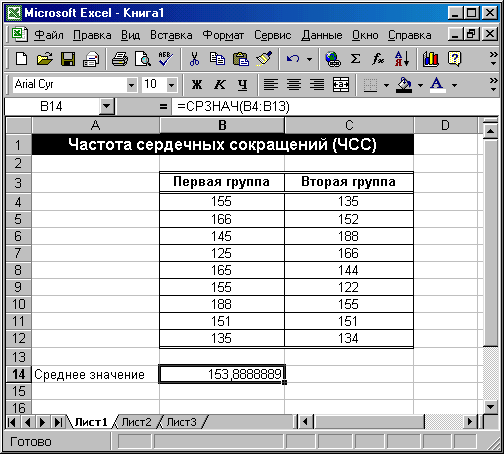Expand the Font Color dropdown arrow
The width and height of the screenshot is (504, 454).
(454, 85)
